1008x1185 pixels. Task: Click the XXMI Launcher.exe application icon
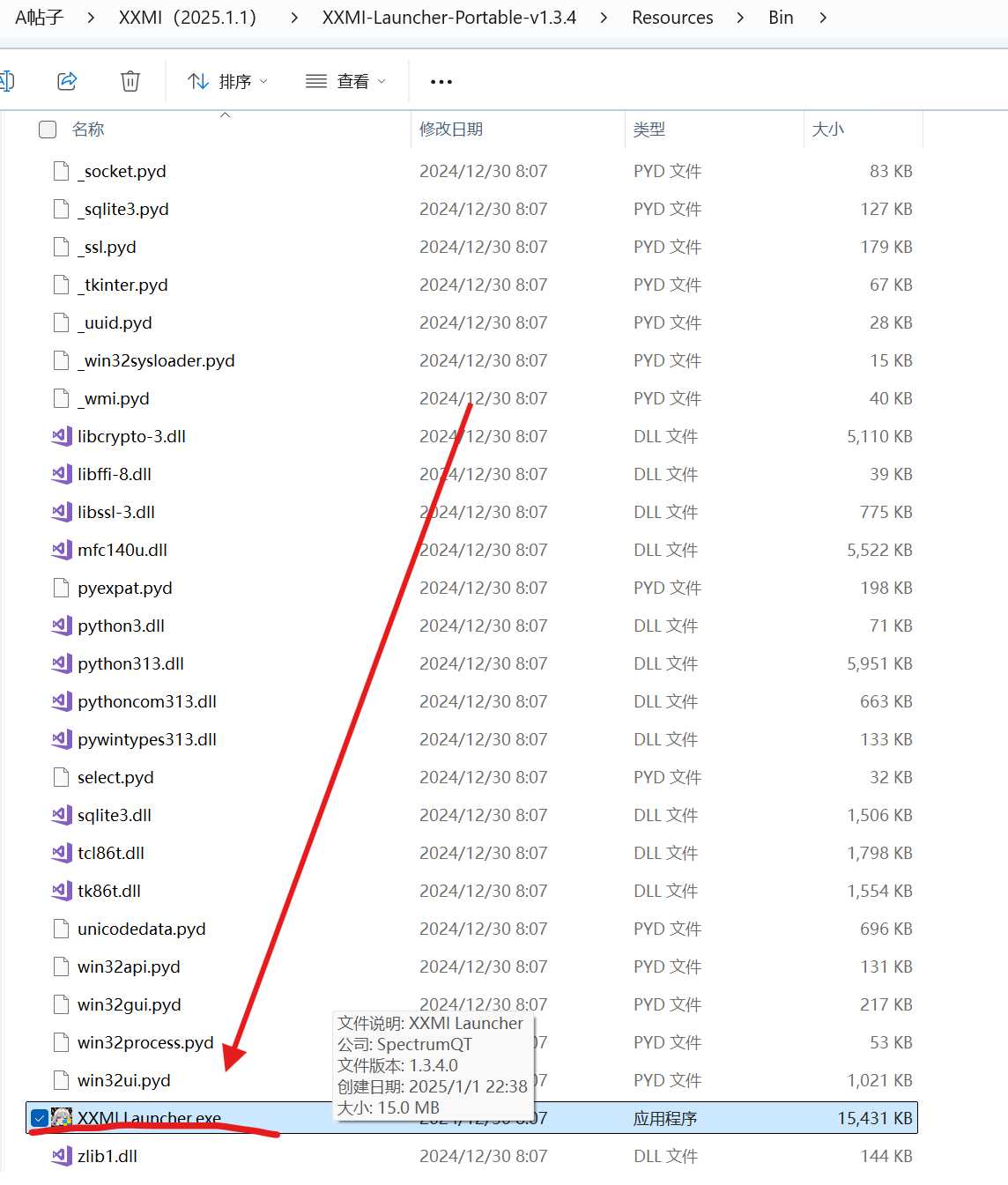click(x=62, y=1118)
